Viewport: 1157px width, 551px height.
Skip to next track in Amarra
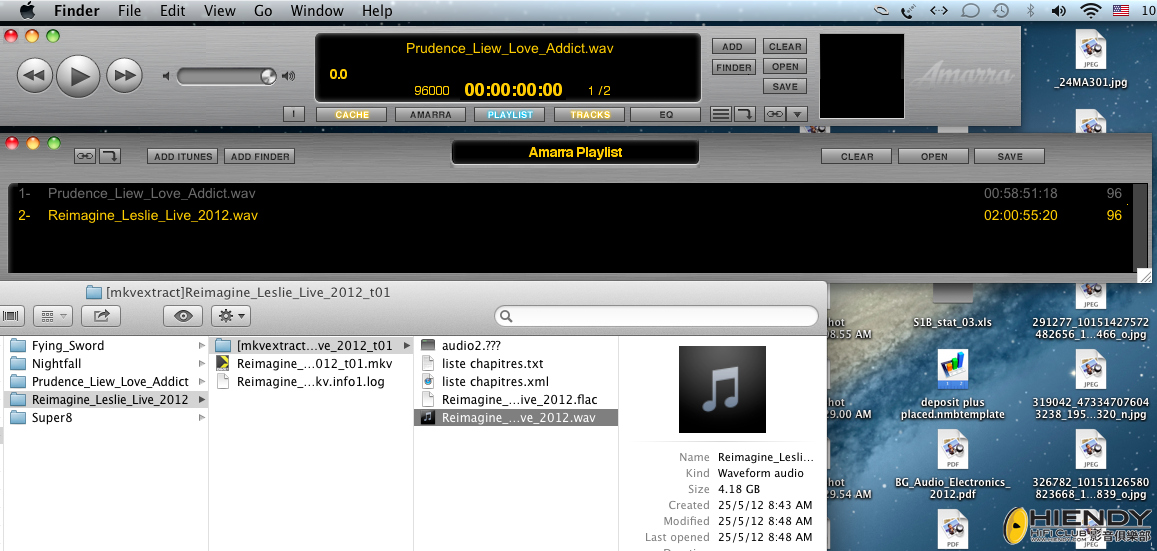point(124,75)
